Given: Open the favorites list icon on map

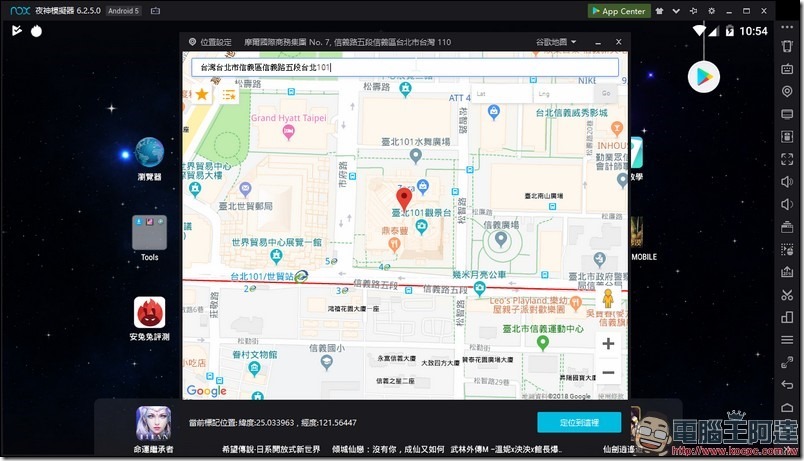Looking at the screenshot, I should 229,95.
